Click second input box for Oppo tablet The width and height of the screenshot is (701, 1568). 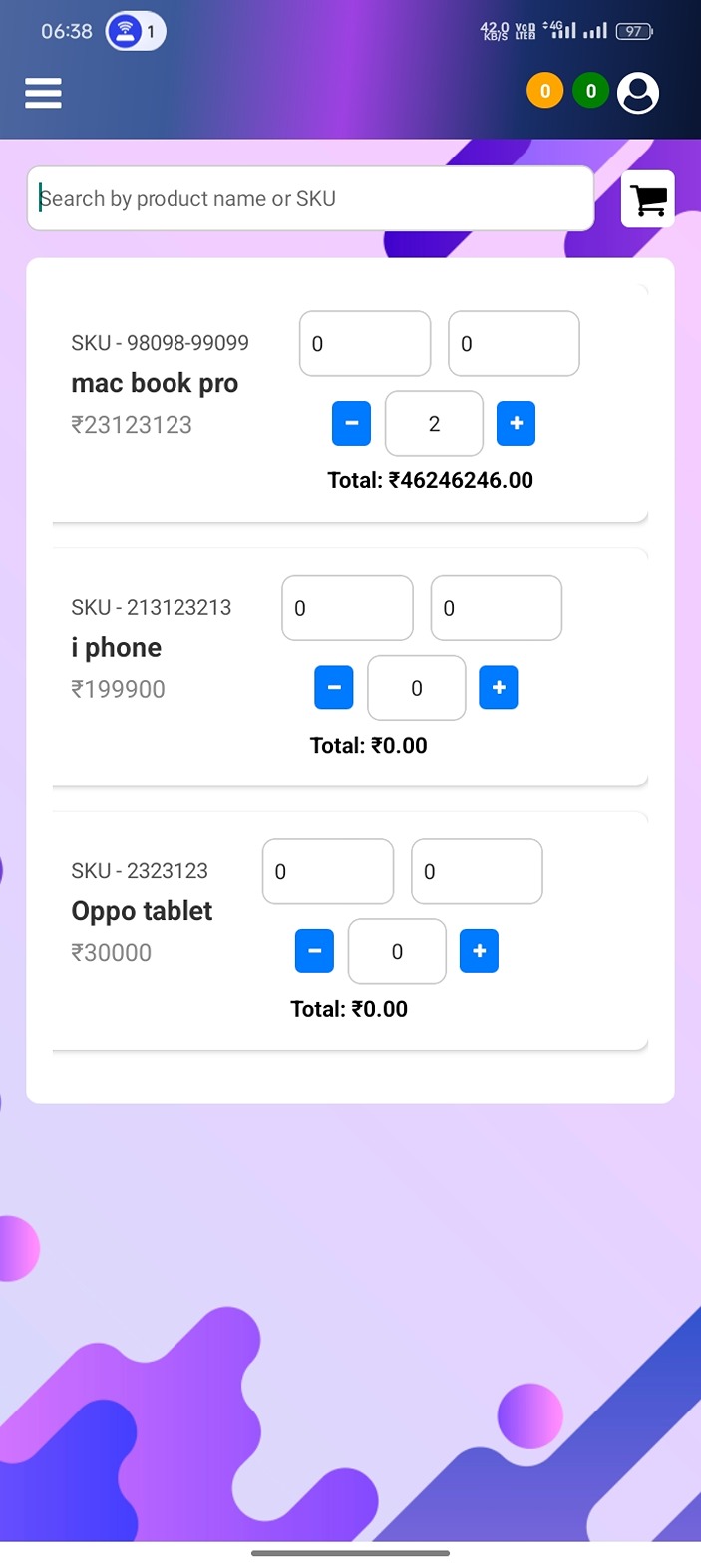(477, 872)
